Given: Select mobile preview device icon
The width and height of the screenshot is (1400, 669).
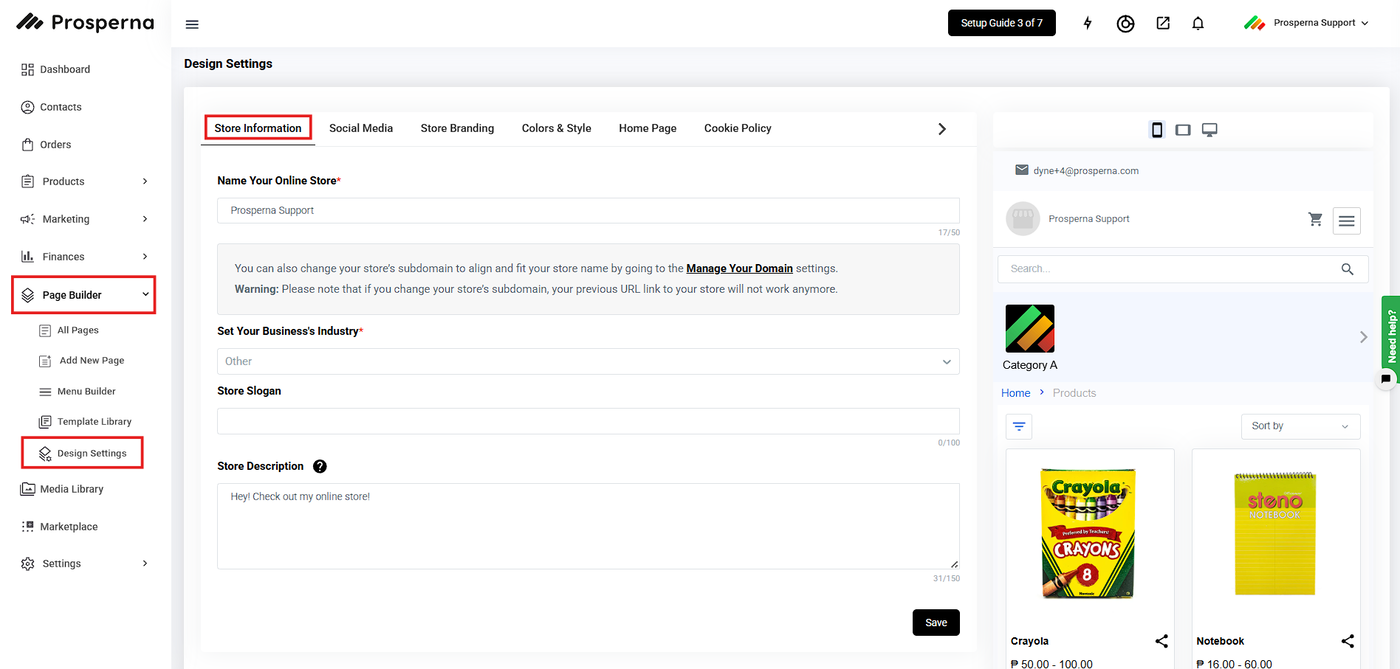Looking at the screenshot, I should coord(1157,130).
